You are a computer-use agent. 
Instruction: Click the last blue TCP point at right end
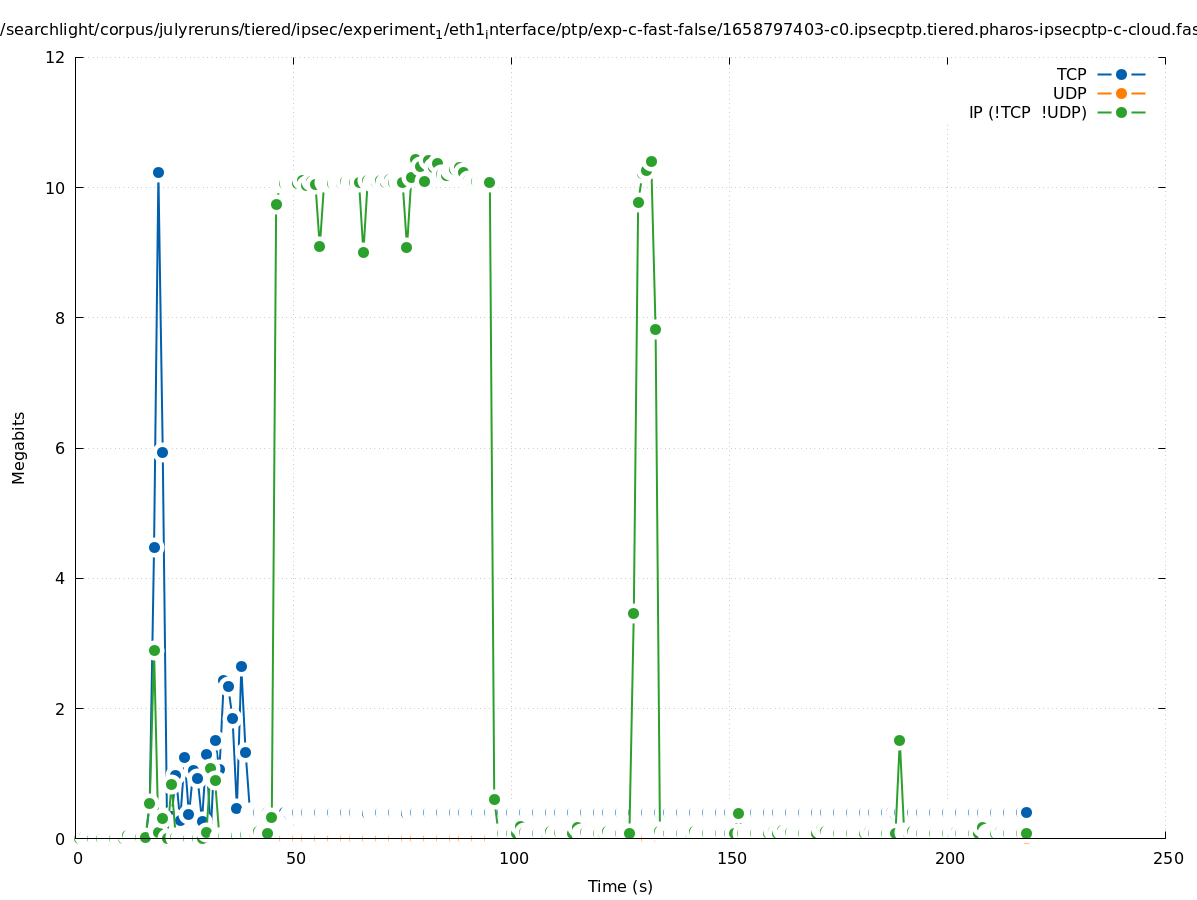tap(1026, 813)
